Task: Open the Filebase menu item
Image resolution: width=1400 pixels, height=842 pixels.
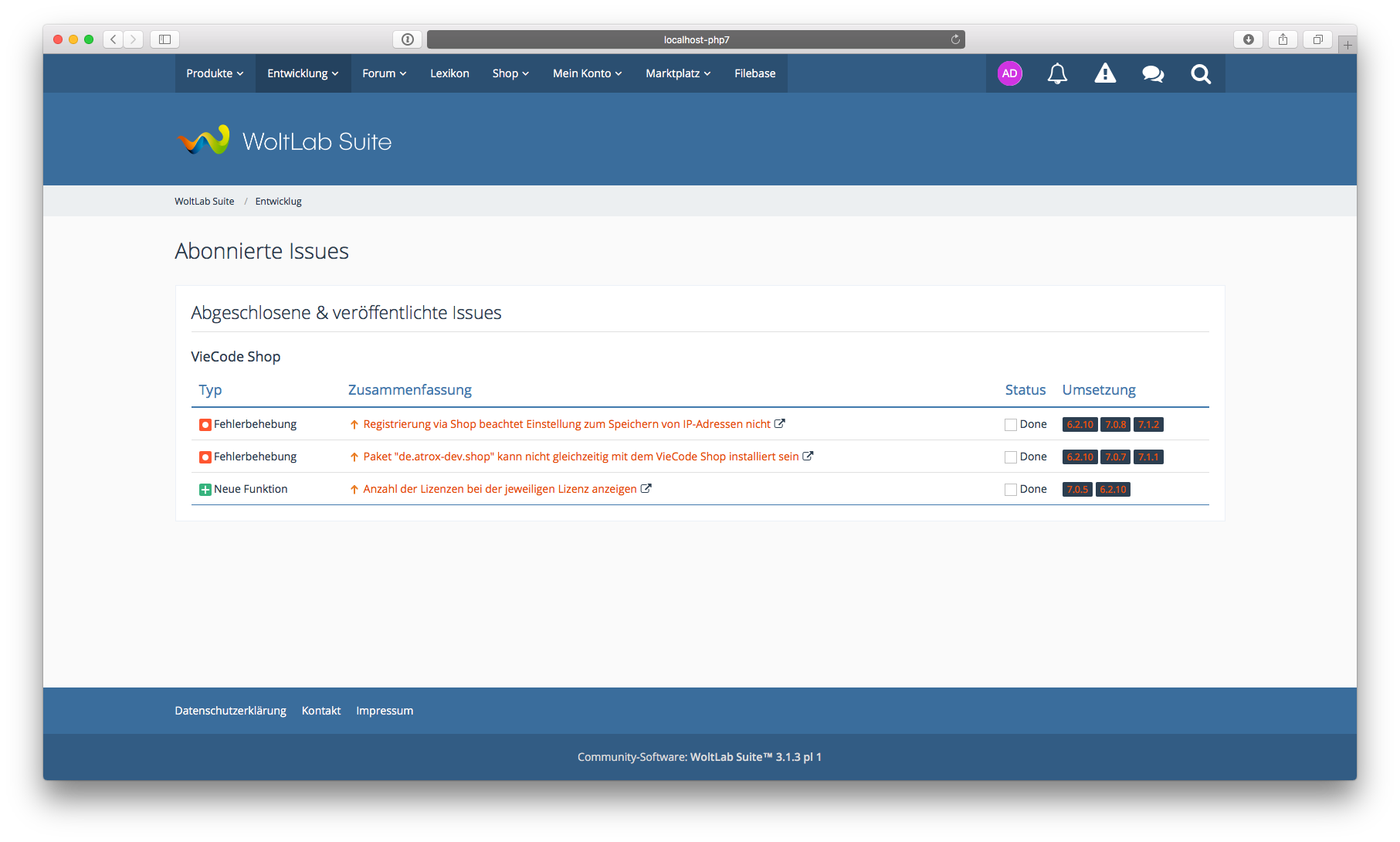Action: tap(754, 73)
